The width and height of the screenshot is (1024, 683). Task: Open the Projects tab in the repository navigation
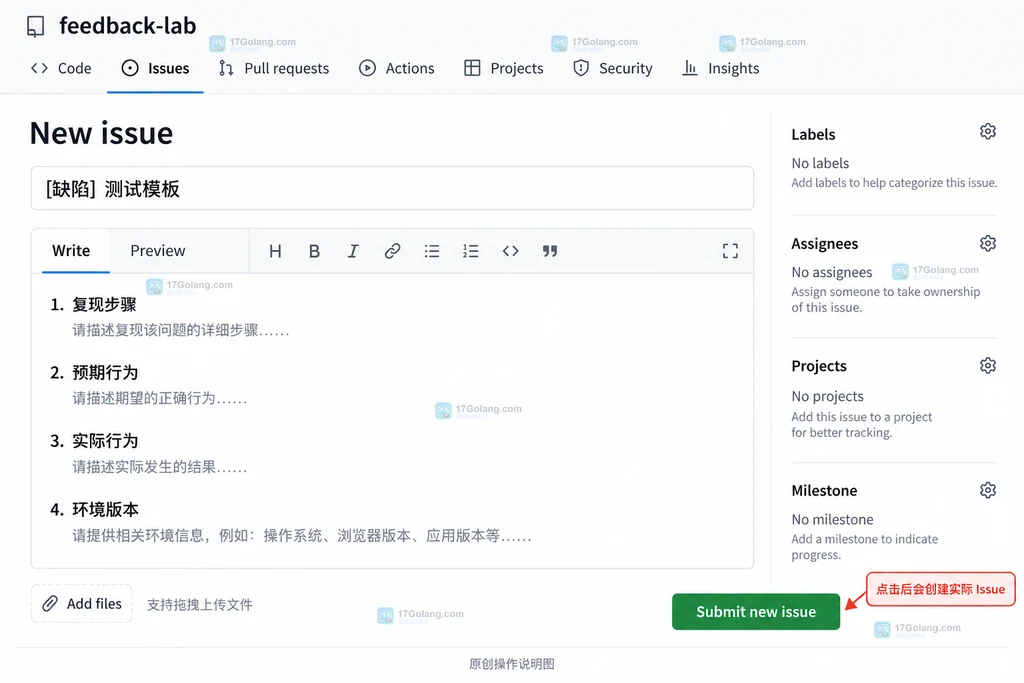point(504,69)
